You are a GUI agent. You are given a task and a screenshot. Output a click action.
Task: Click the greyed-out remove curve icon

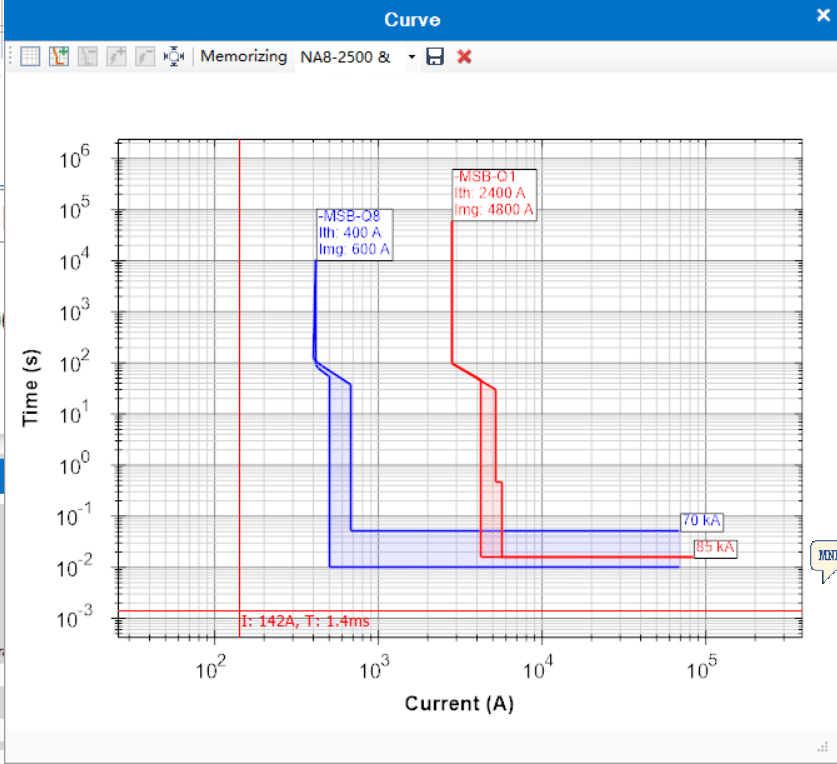pyautogui.click(x=88, y=56)
